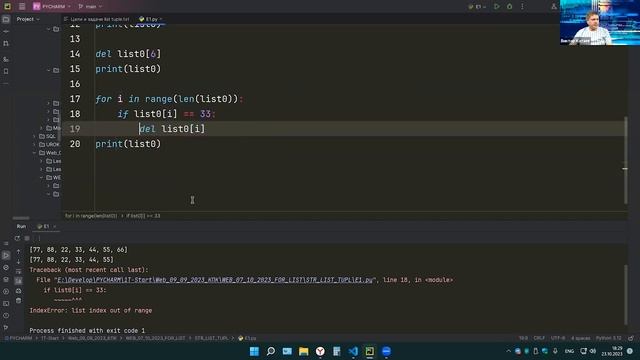Click STR_LIST_TUPL in navigation bar
Image resolution: width=640 pixels, height=360 pixels.
pos(211,338)
